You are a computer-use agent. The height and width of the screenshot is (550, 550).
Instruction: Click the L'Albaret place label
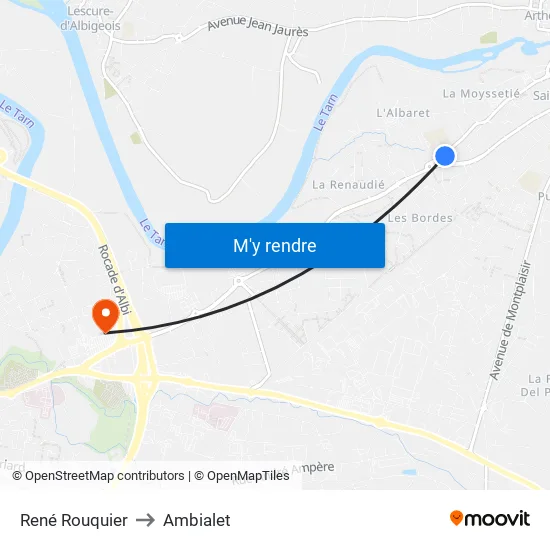403,113
